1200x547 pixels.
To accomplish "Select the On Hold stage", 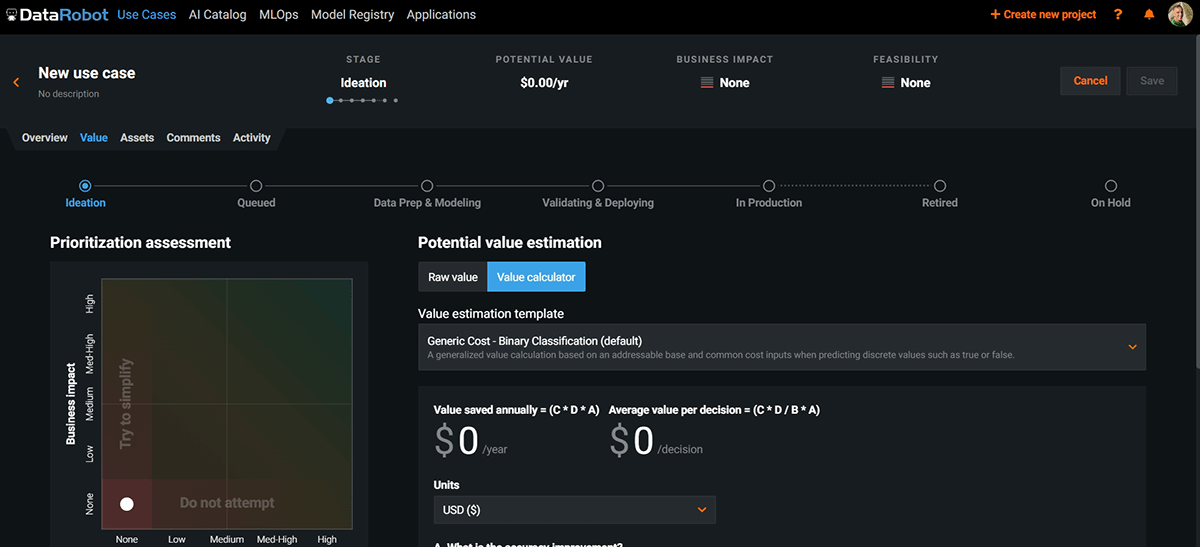I will pos(1110,186).
